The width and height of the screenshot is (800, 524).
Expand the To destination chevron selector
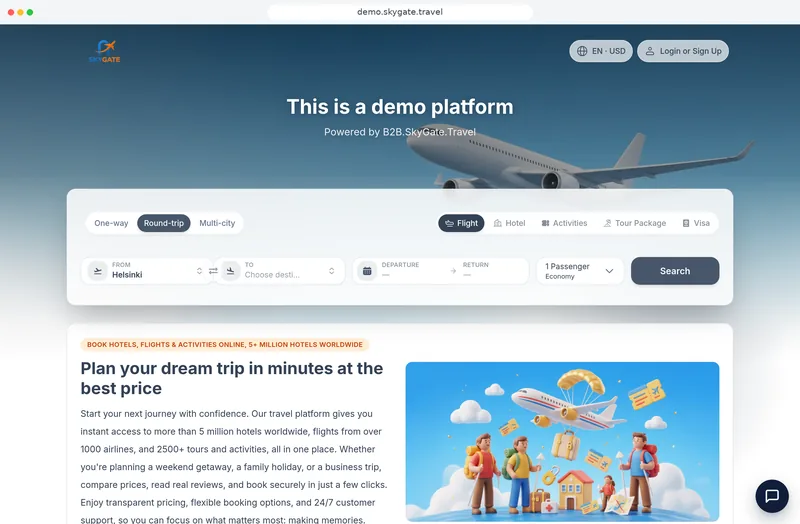pyautogui.click(x=332, y=271)
